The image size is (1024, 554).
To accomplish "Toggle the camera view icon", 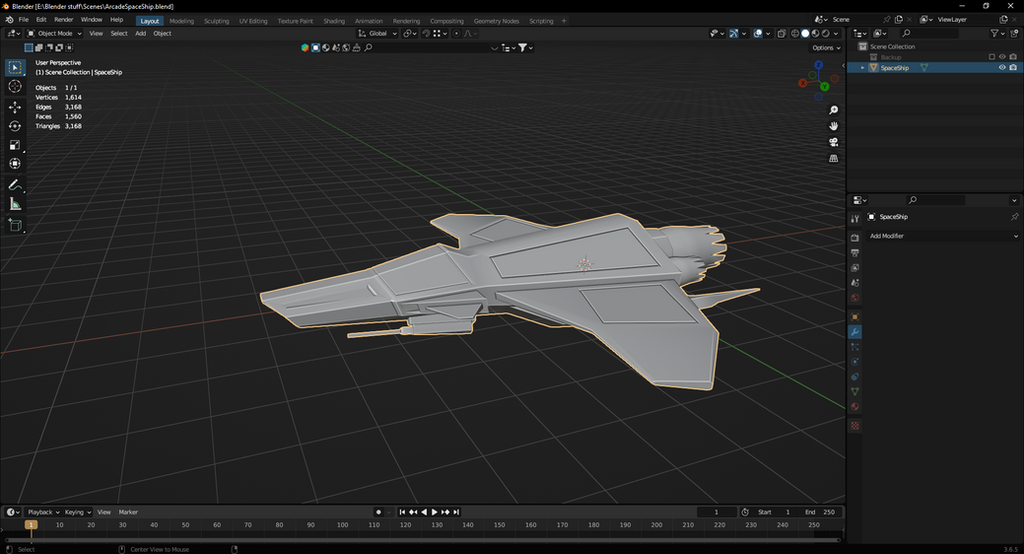I will [x=833, y=142].
